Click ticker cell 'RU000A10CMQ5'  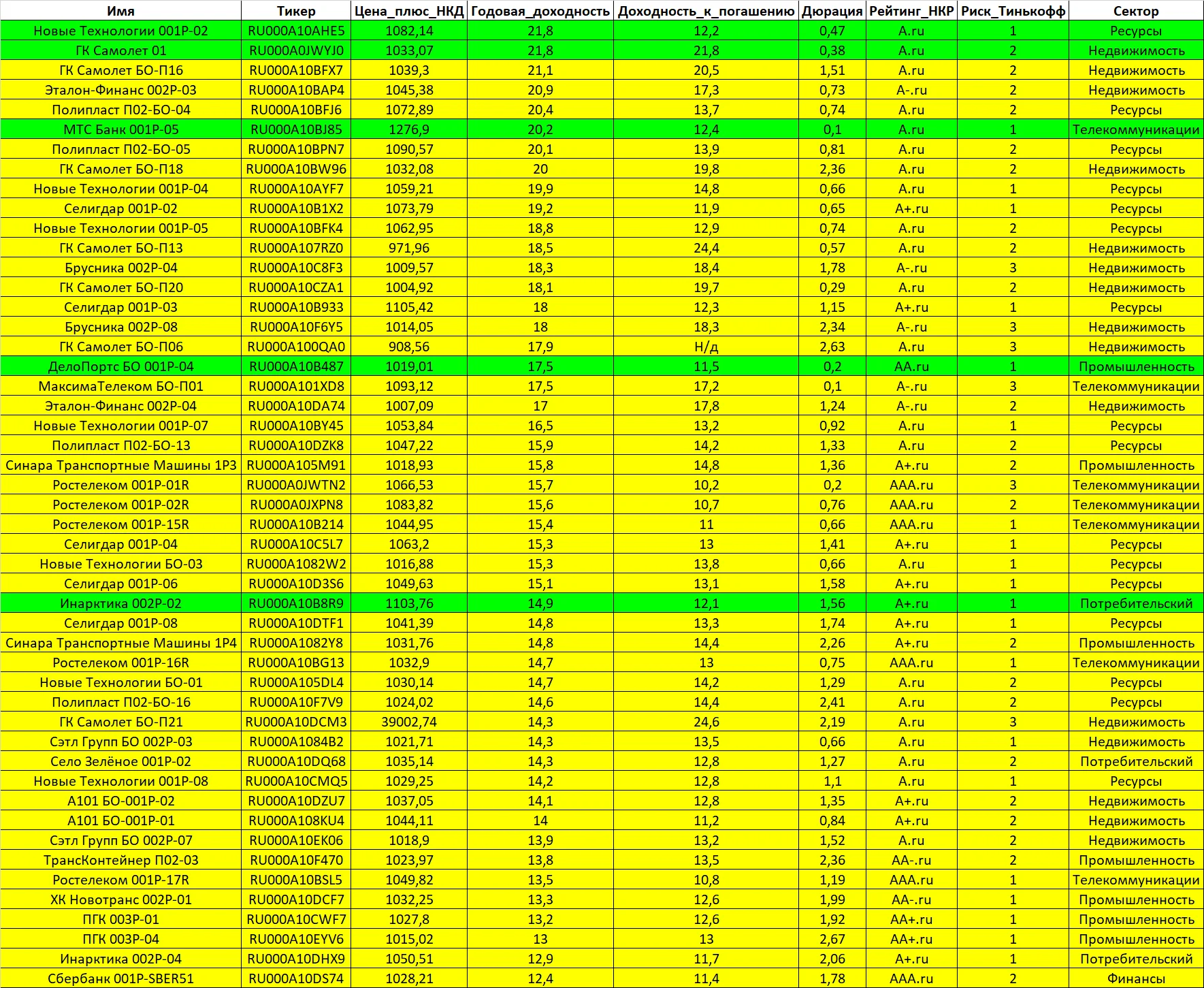(297, 781)
